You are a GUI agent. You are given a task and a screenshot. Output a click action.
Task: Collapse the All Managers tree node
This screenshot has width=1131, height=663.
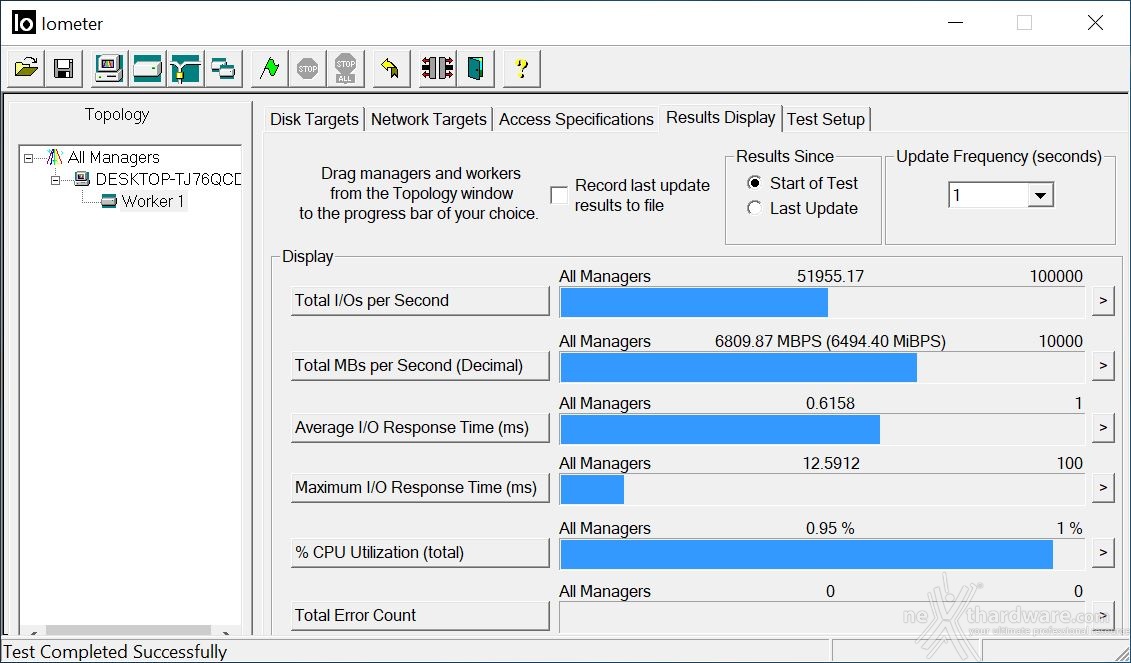pos(29,158)
